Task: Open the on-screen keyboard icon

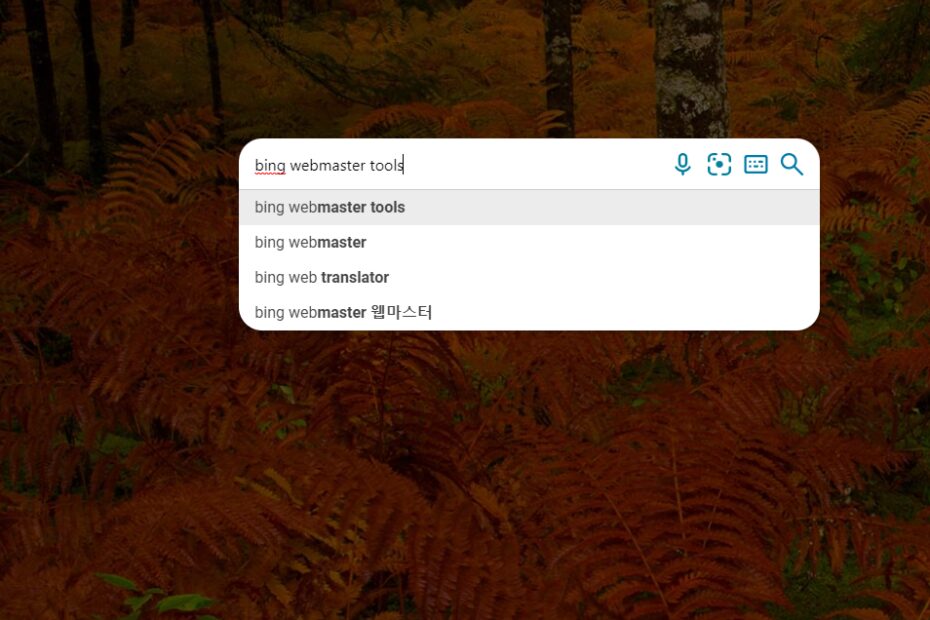Action: click(756, 164)
